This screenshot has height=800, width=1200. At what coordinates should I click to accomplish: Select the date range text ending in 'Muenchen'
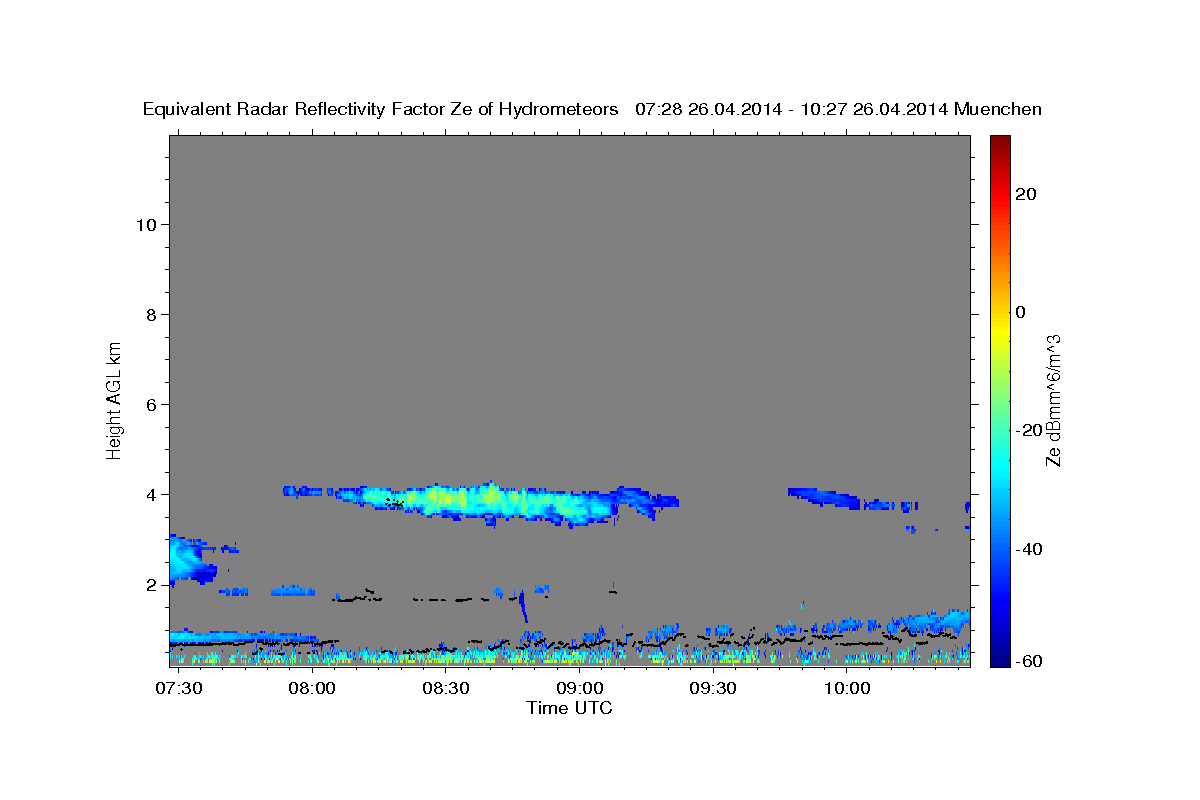pos(838,110)
